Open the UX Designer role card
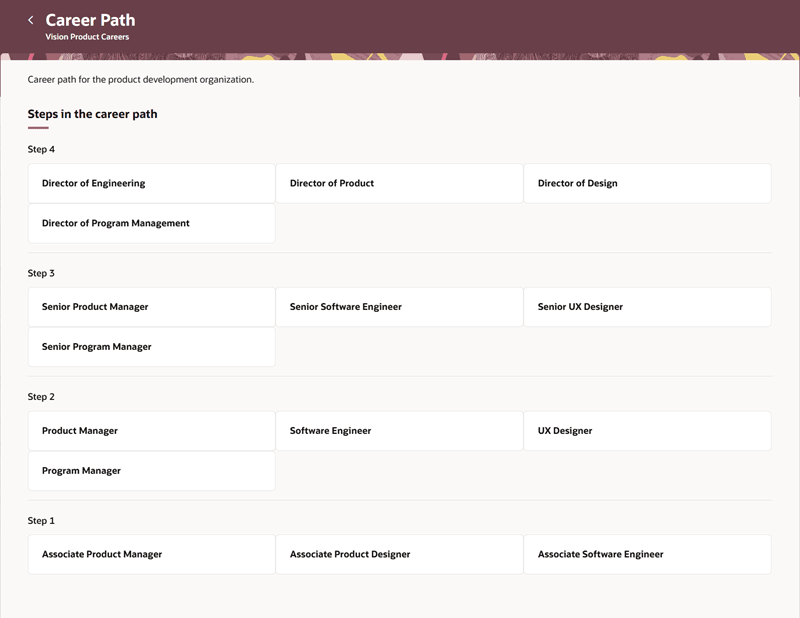The width and height of the screenshot is (800, 618). (x=647, y=430)
